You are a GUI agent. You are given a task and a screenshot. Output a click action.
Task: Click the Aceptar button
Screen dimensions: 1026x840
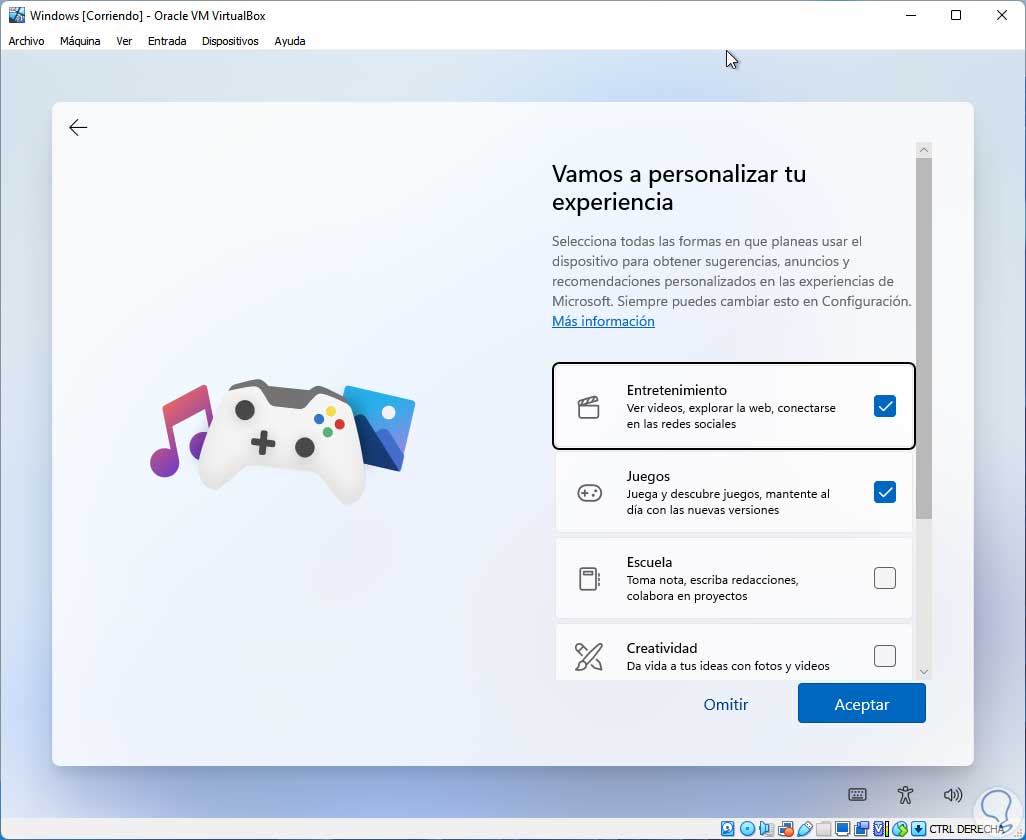tap(861, 703)
